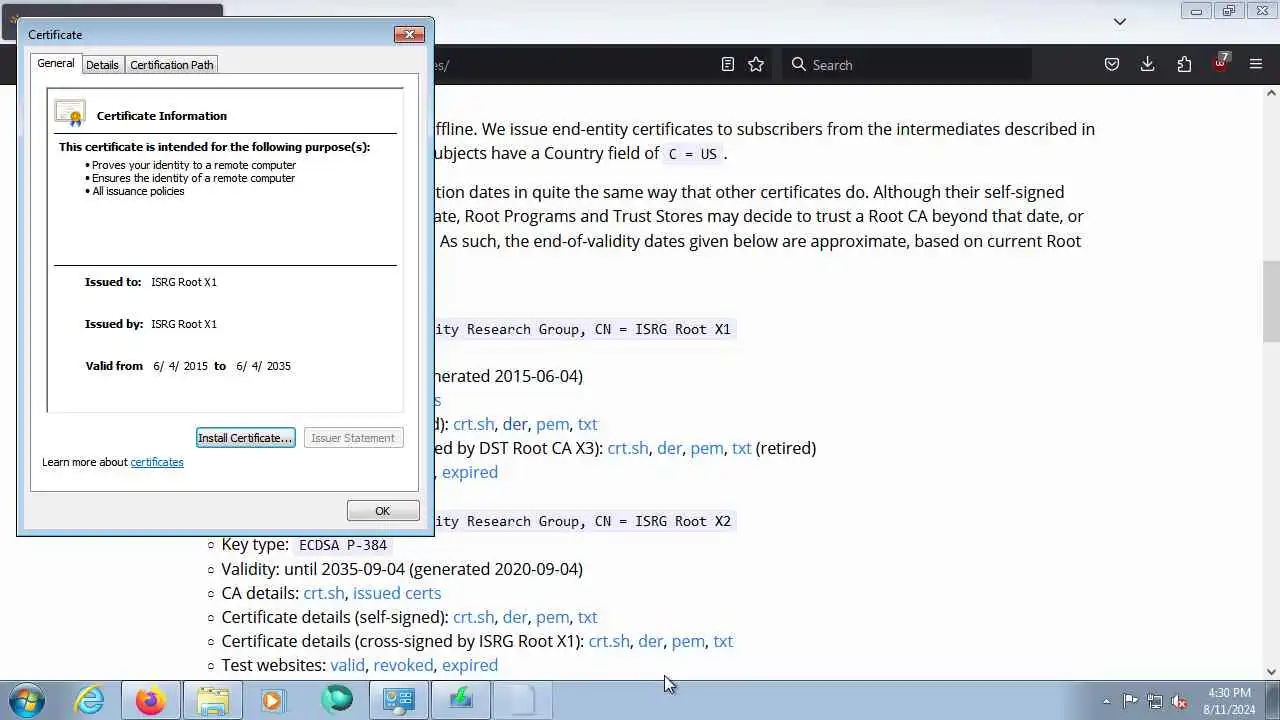The height and width of the screenshot is (720, 1280).
Task: Open the green arrow app taskbar icon
Action: (460, 700)
